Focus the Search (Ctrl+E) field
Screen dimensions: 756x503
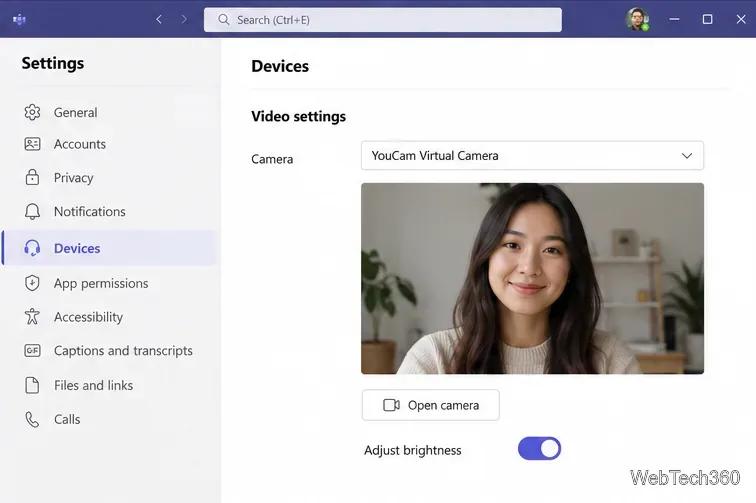(383, 20)
